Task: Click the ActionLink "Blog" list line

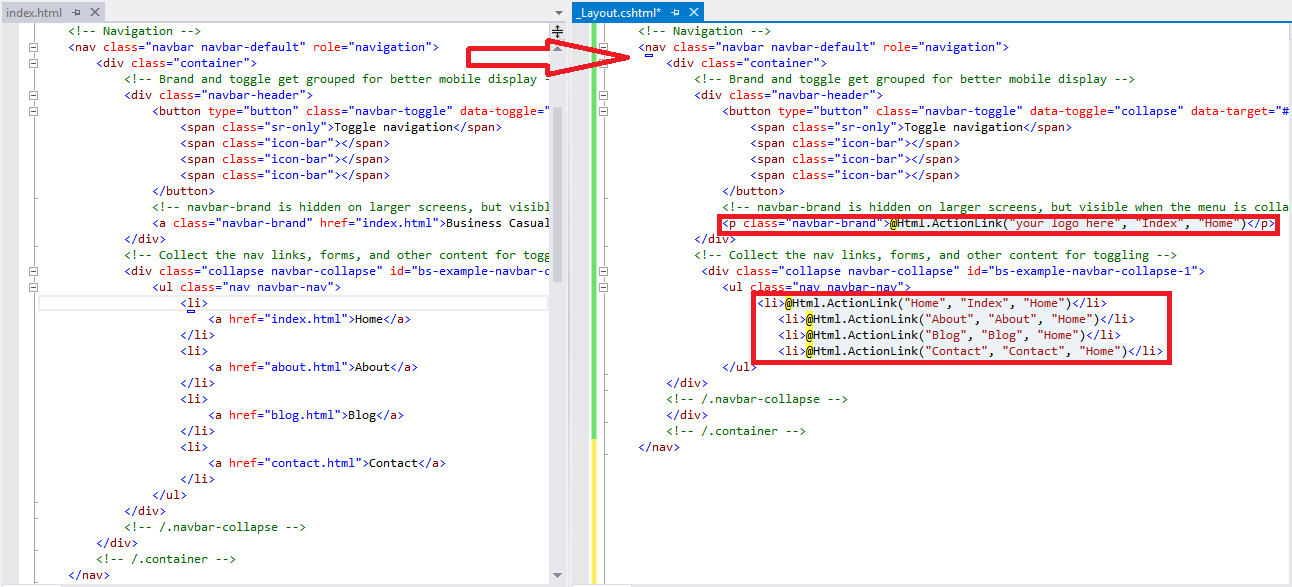Action: 950,335
